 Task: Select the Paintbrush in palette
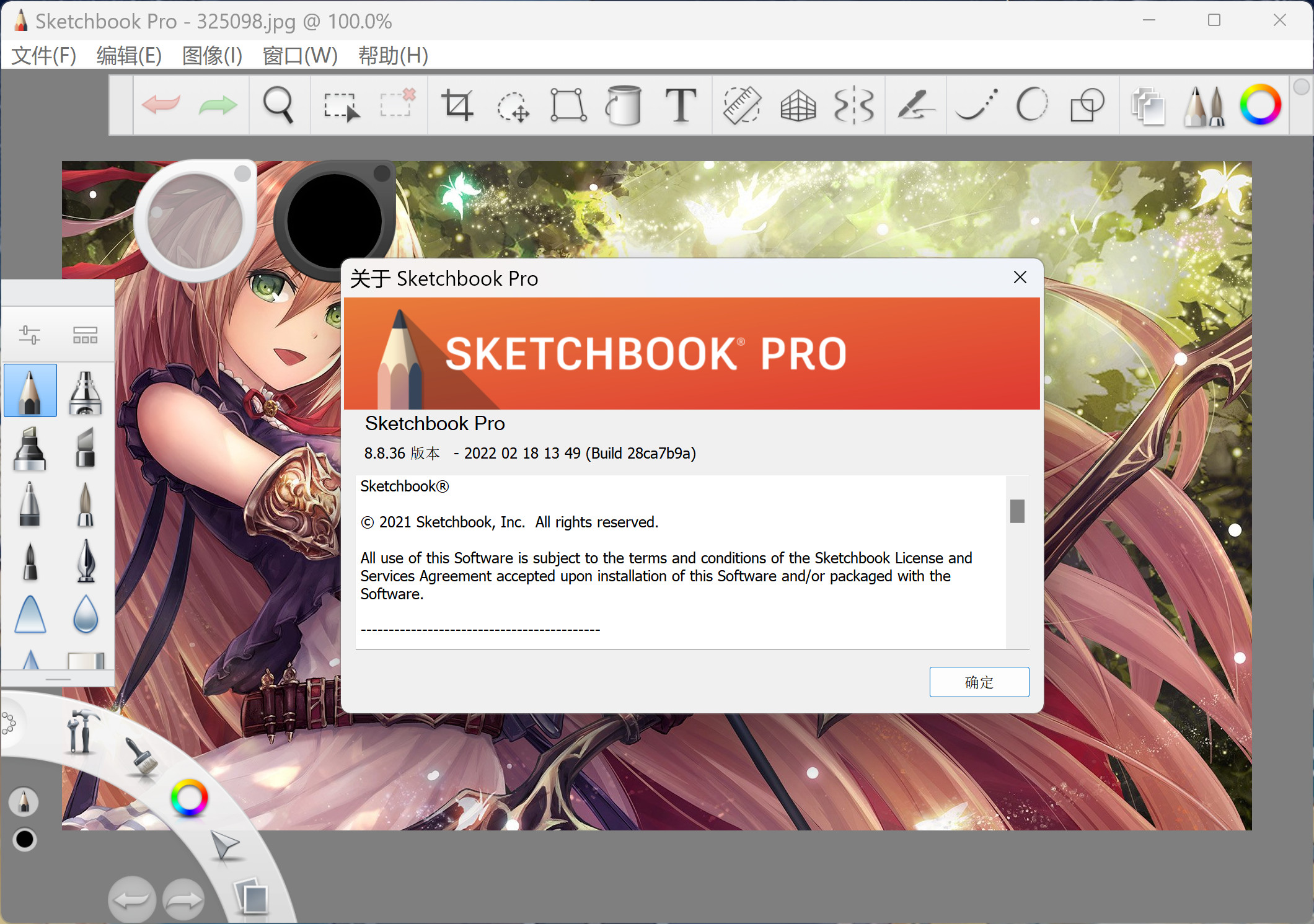coord(86,505)
